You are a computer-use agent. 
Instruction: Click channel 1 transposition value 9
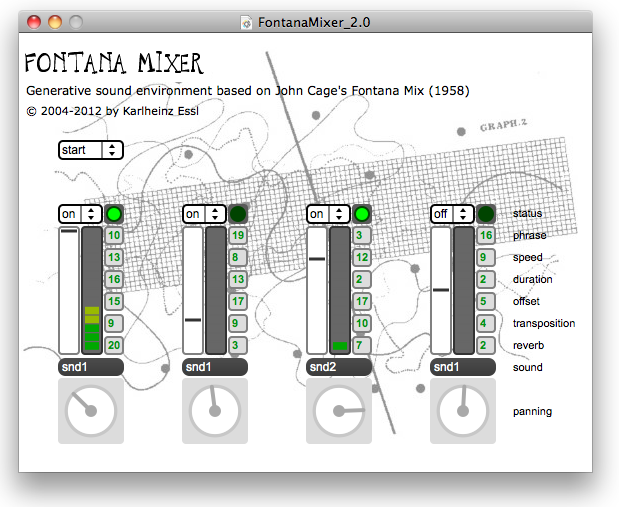coord(114,323)
